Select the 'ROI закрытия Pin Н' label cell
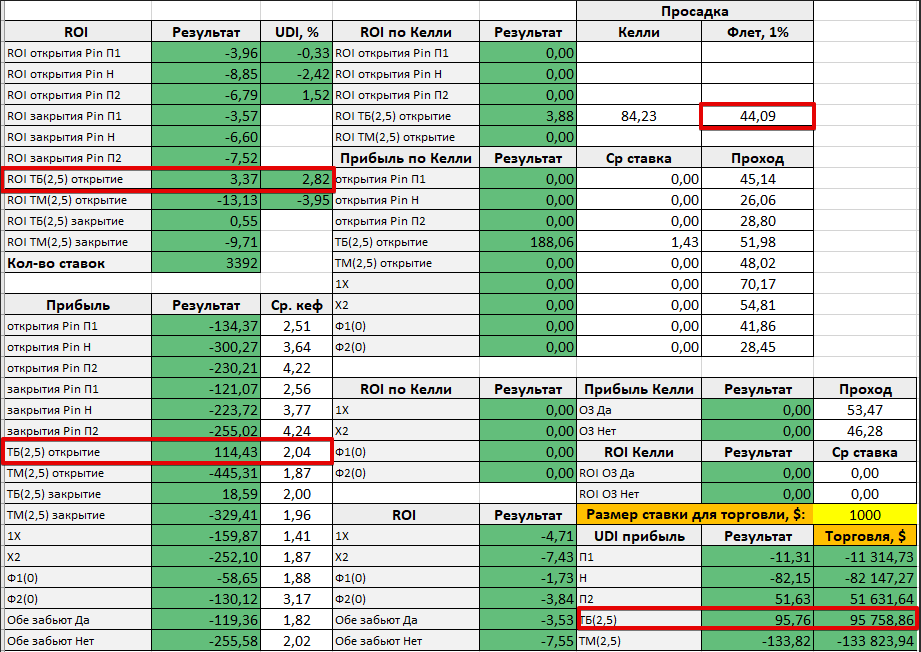The height and width of the screenshot is (652, 921). [x=78, y=137]
